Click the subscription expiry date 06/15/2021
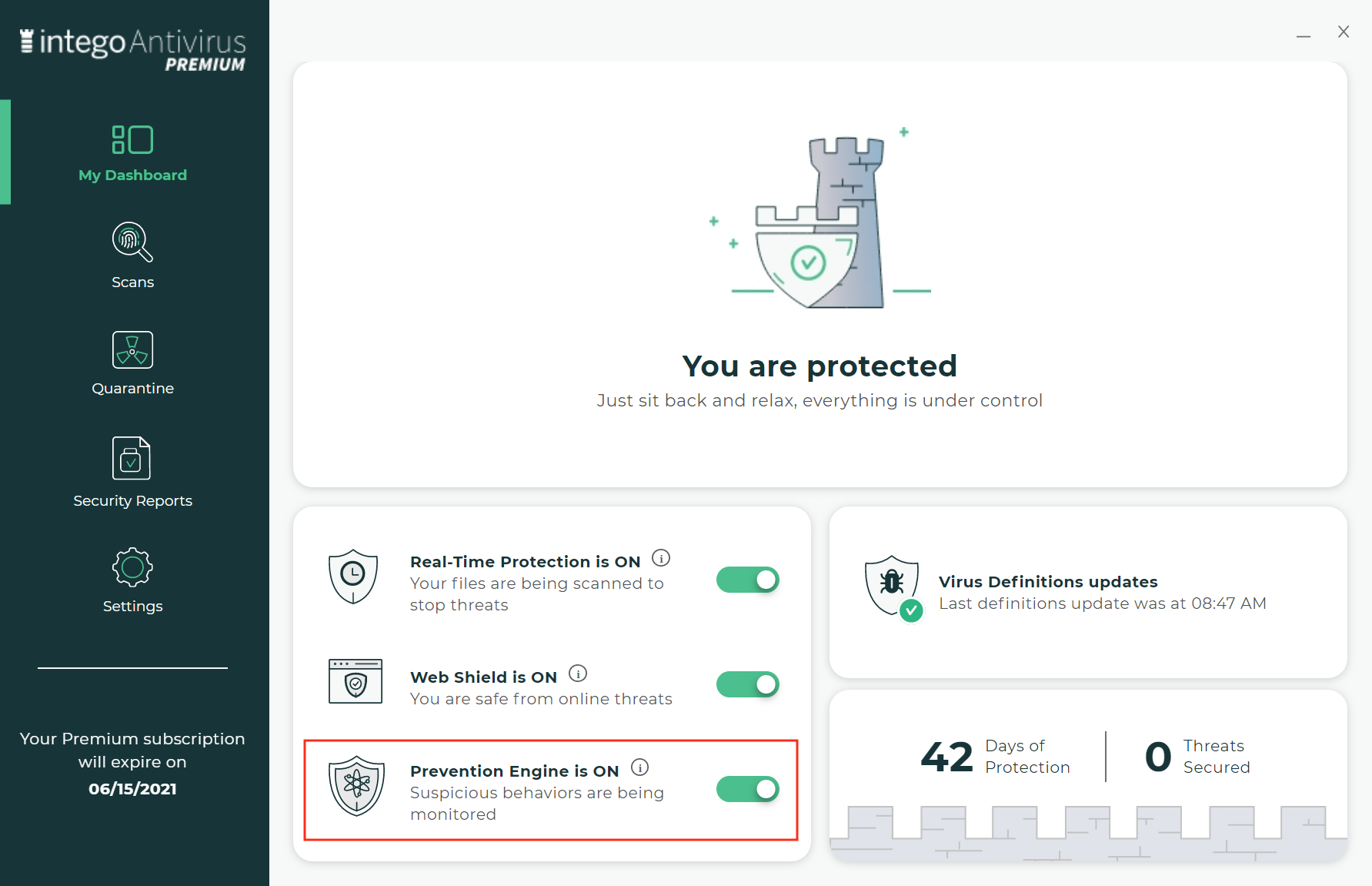The image size is (1372, 886). (132, 788)
